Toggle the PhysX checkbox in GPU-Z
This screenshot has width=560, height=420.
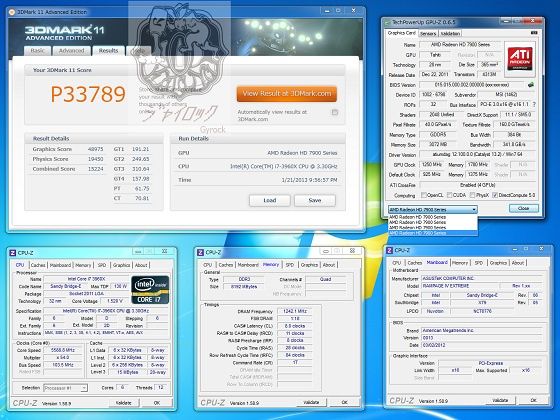tap(472, 195)
